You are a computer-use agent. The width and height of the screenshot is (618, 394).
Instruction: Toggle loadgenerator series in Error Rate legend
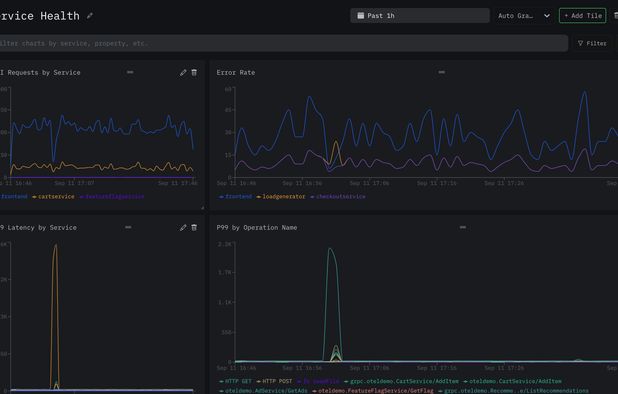click(x=281, y=197)
